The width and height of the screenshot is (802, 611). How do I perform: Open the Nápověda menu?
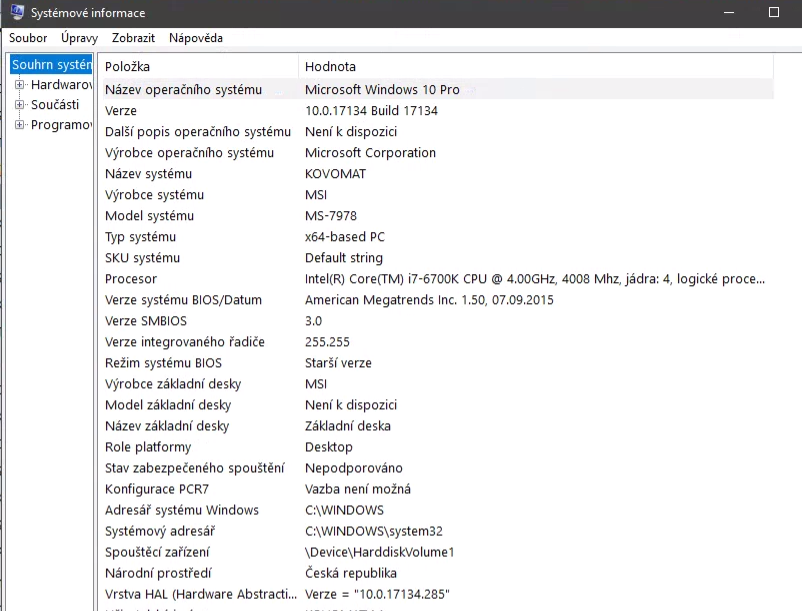click(x=196, y=38)
